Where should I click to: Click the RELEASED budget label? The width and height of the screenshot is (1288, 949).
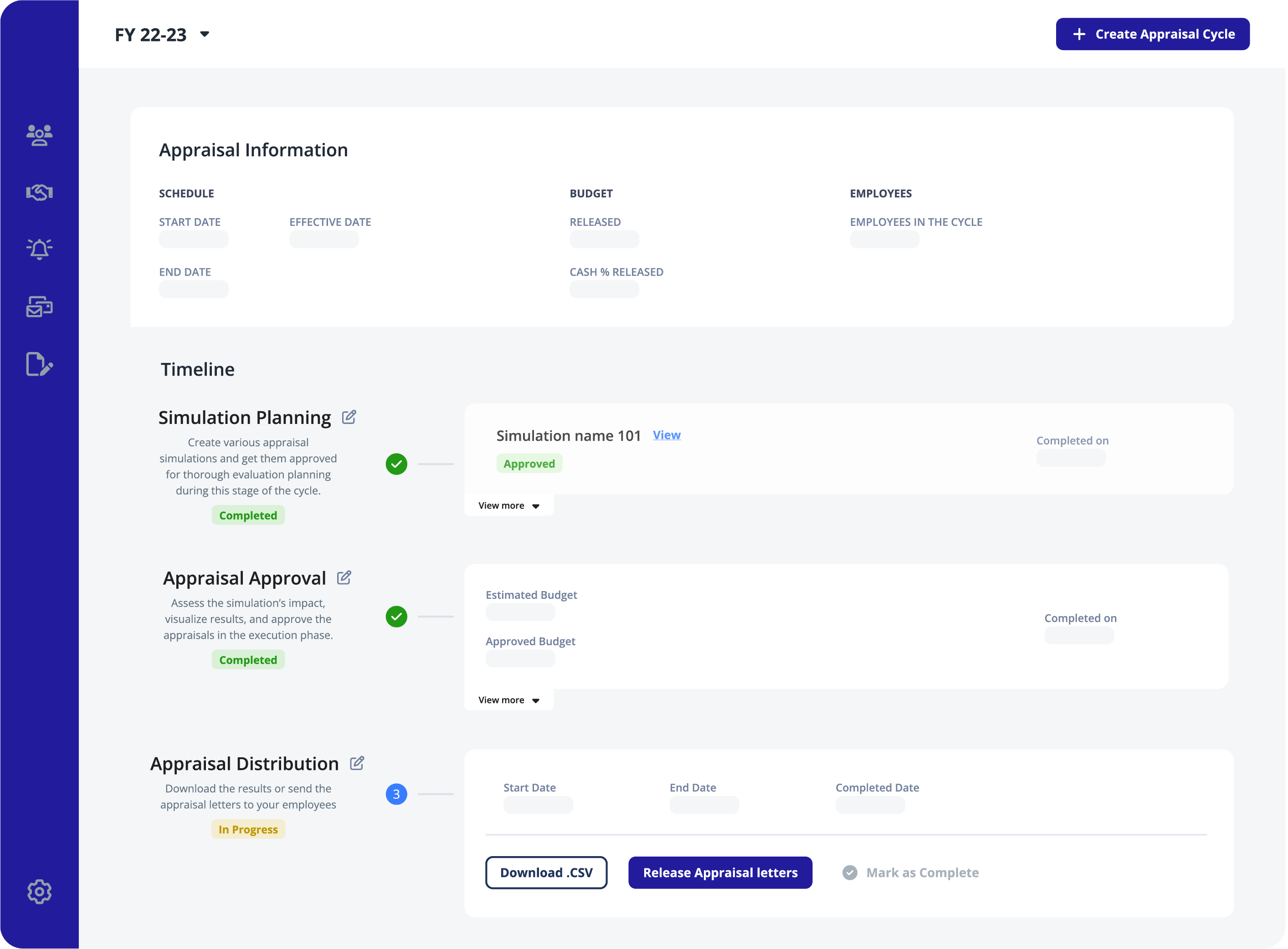pos(595,222)
